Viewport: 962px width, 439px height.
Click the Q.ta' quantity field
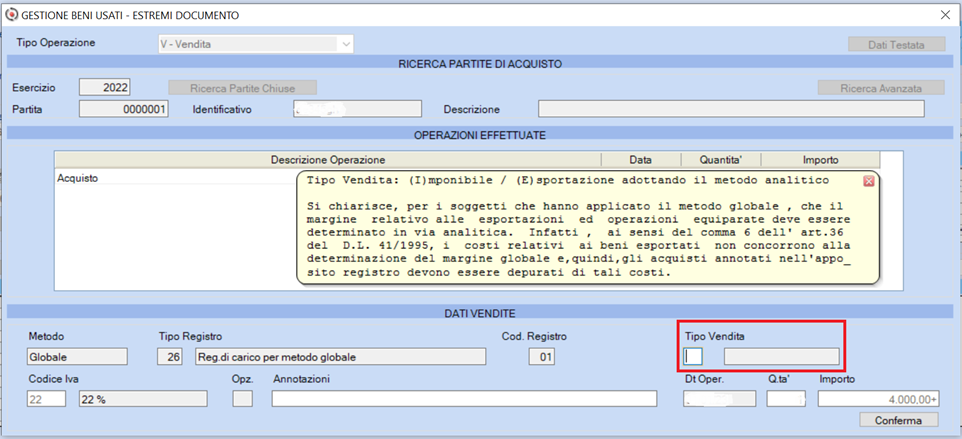click(786, 399)
